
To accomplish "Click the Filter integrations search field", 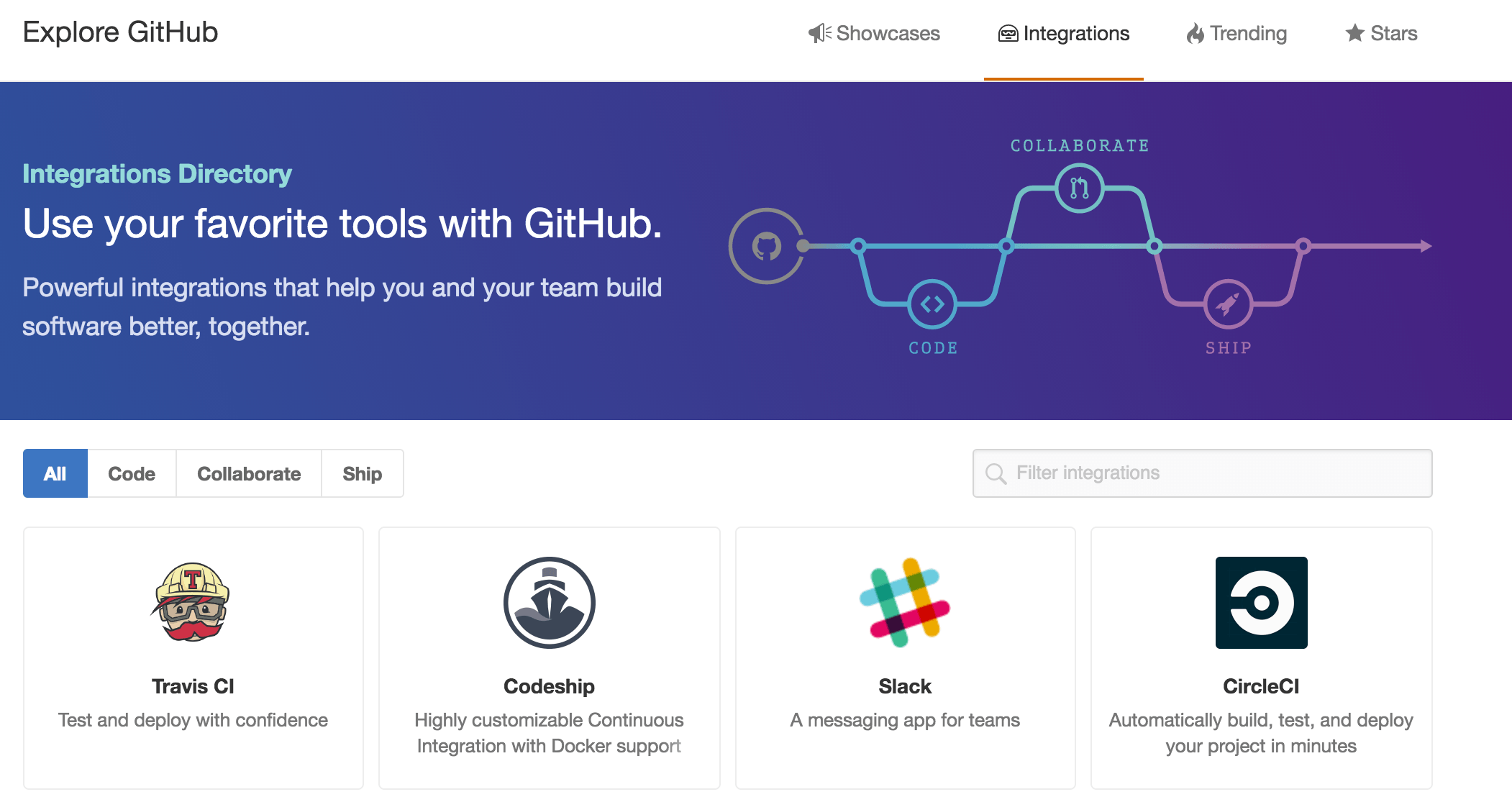I will coord(1203,473).
